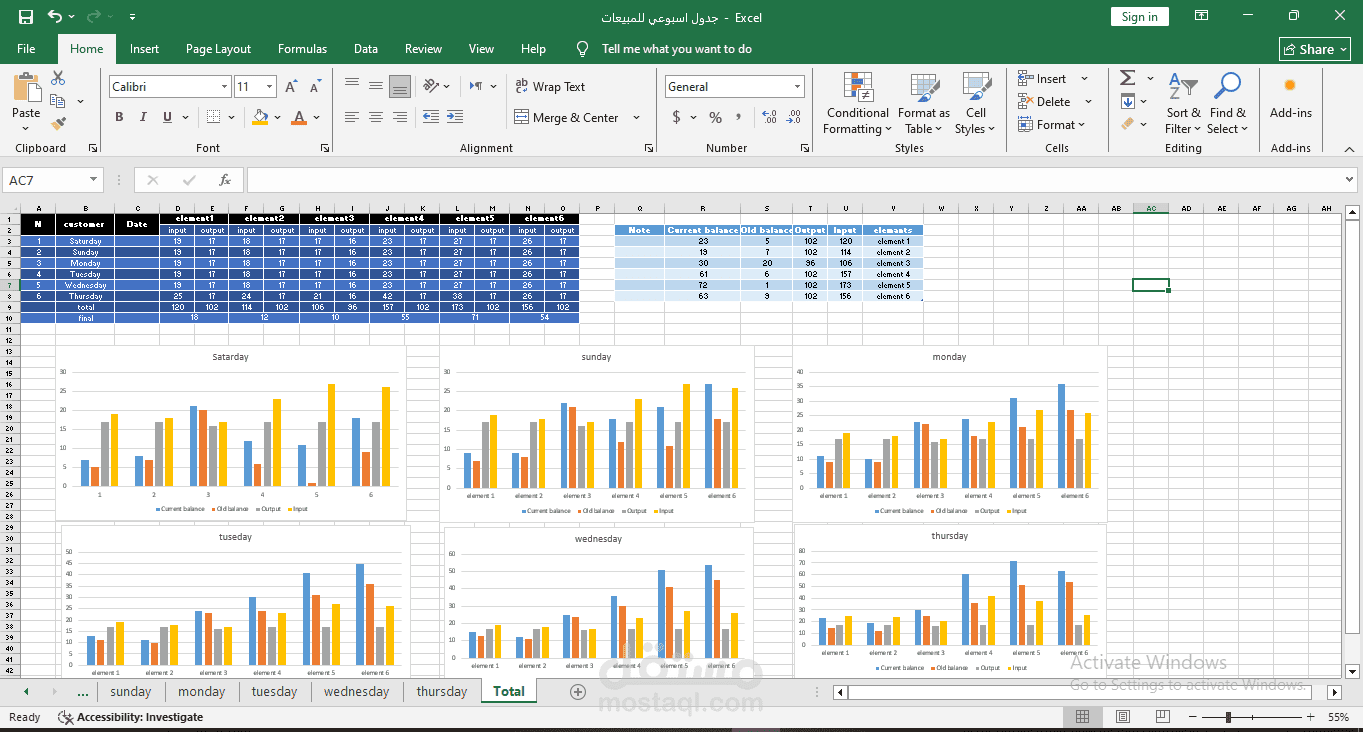Apply Bold formatting with the B icon

tap(119, 117)
